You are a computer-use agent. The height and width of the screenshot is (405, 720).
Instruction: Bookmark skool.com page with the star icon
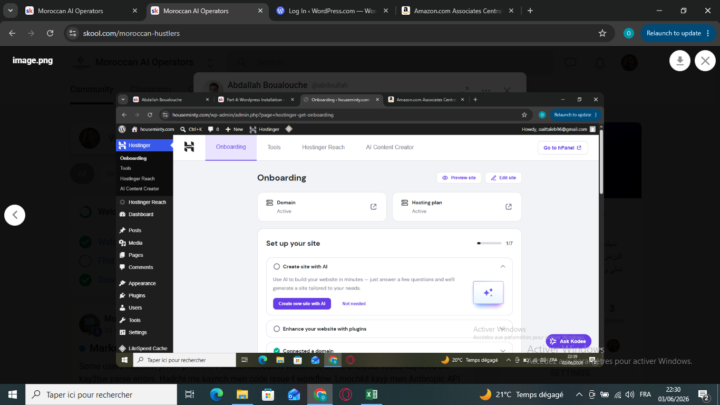602,33
